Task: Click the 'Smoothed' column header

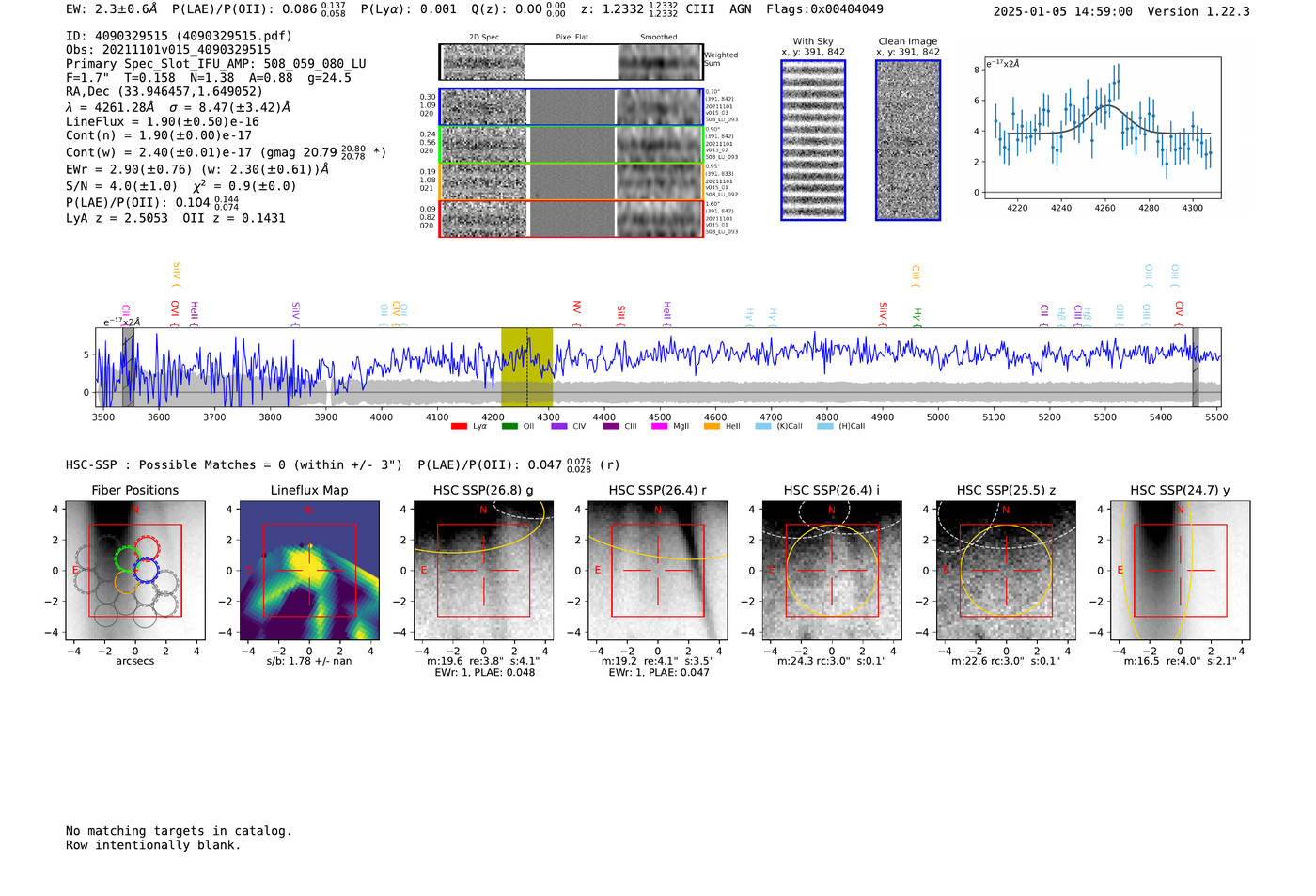Action: coord(659,38)
